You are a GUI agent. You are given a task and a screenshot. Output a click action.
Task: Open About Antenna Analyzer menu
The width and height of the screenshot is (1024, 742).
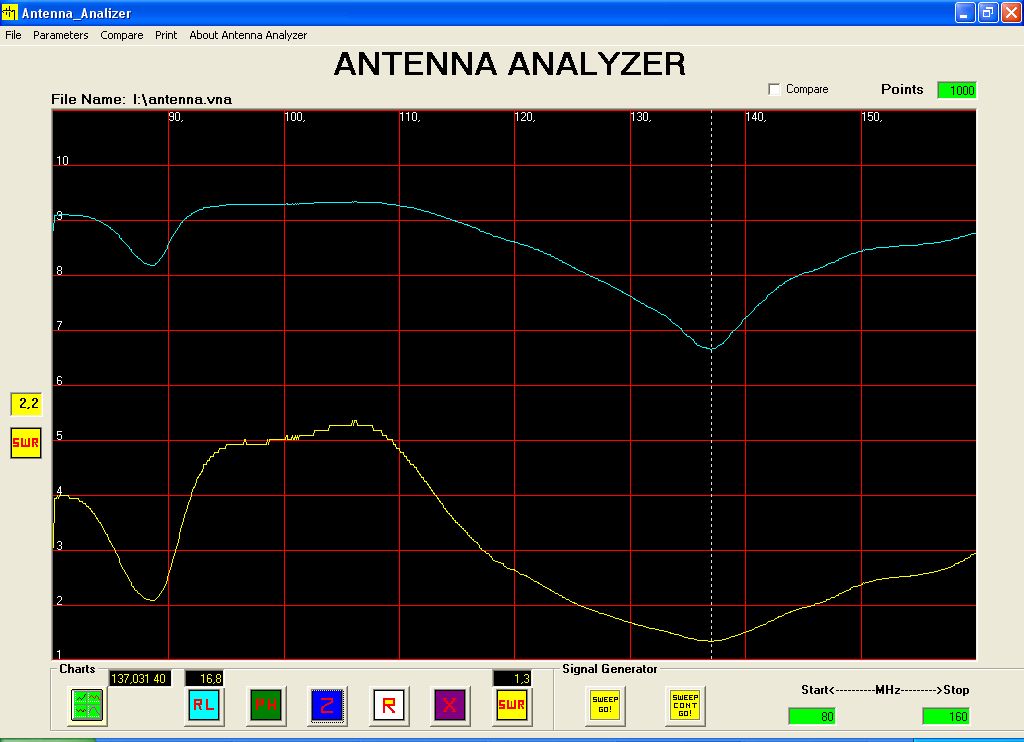pos(248,35)
